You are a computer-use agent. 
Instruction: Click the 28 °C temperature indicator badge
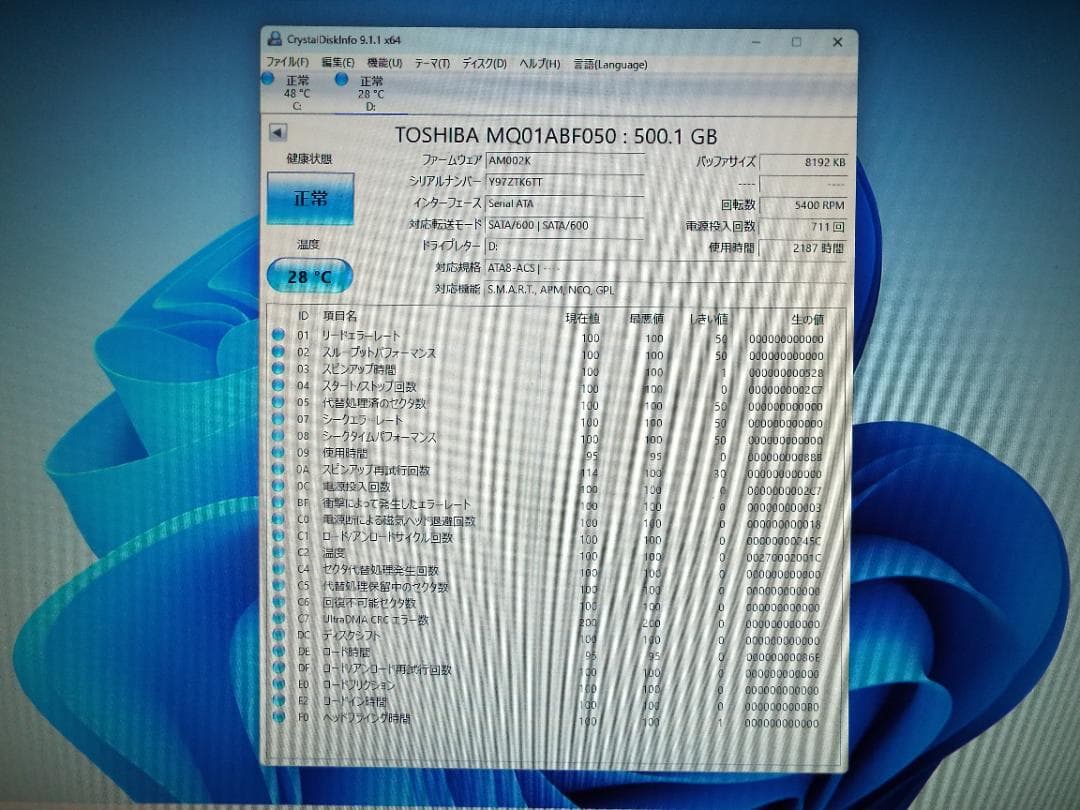click(x=306, y=275)
